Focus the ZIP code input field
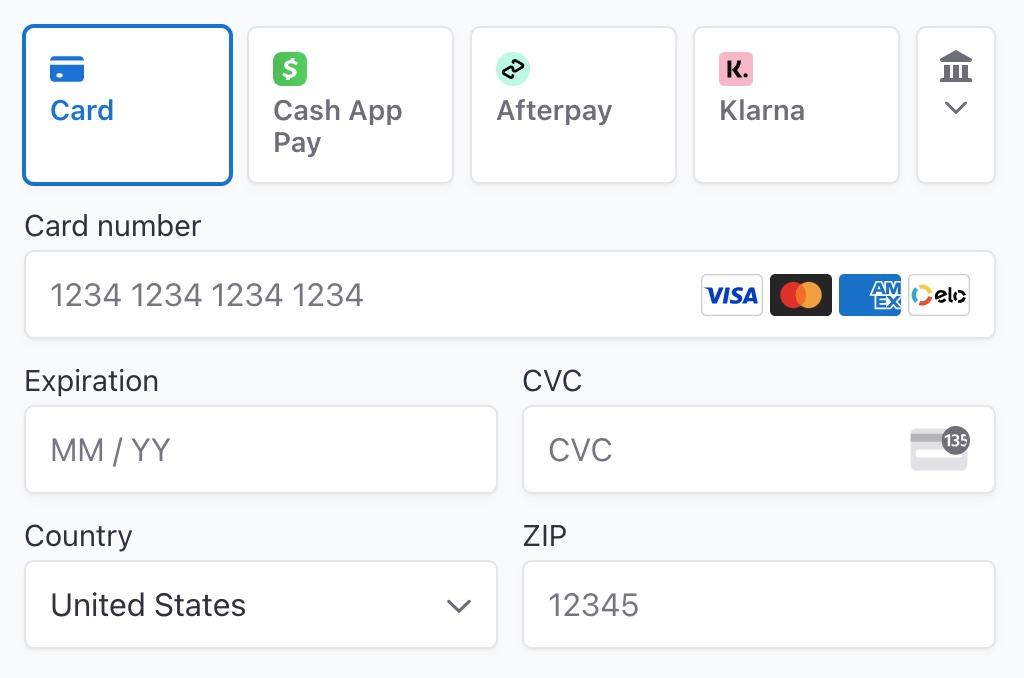This screenshot has height=678, width=1024. pyautogui.click(x=759, y=605)
